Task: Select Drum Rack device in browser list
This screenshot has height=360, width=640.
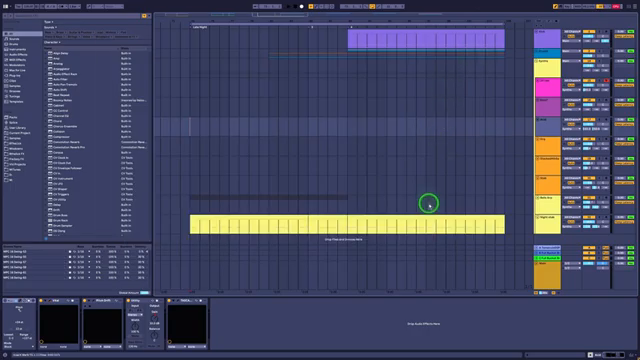Action: (x=60, y=220)
